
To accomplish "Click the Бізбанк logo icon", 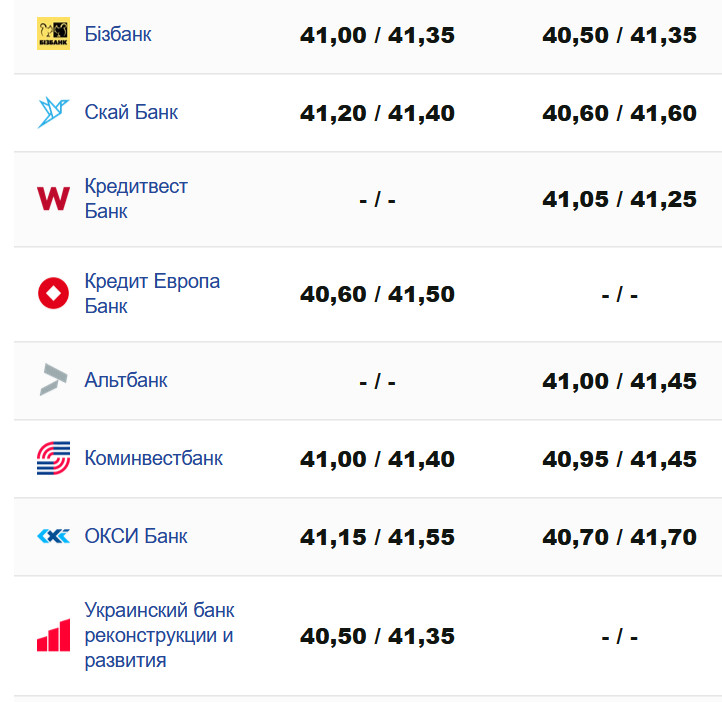I will [53, 34].
